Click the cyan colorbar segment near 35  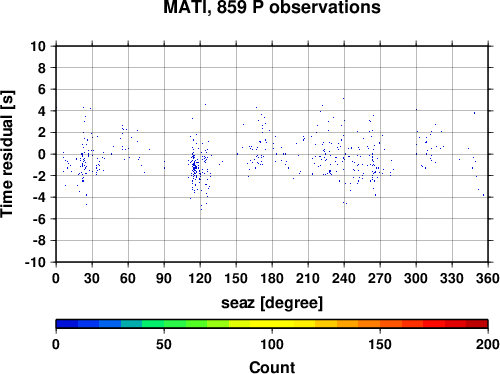132,324
